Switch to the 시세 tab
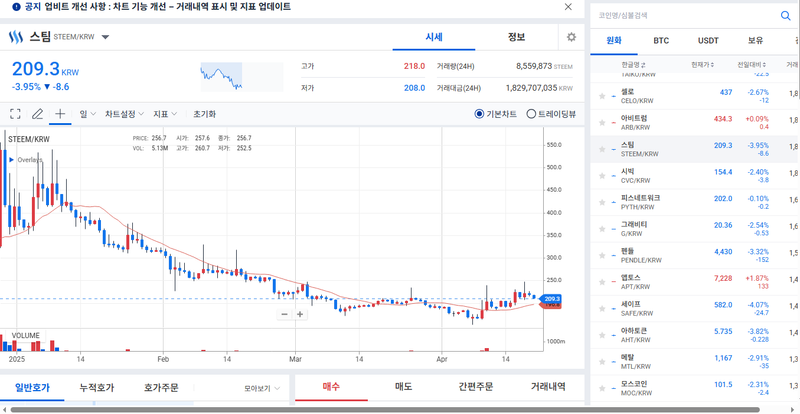The image size is (800, 414). 434,37
